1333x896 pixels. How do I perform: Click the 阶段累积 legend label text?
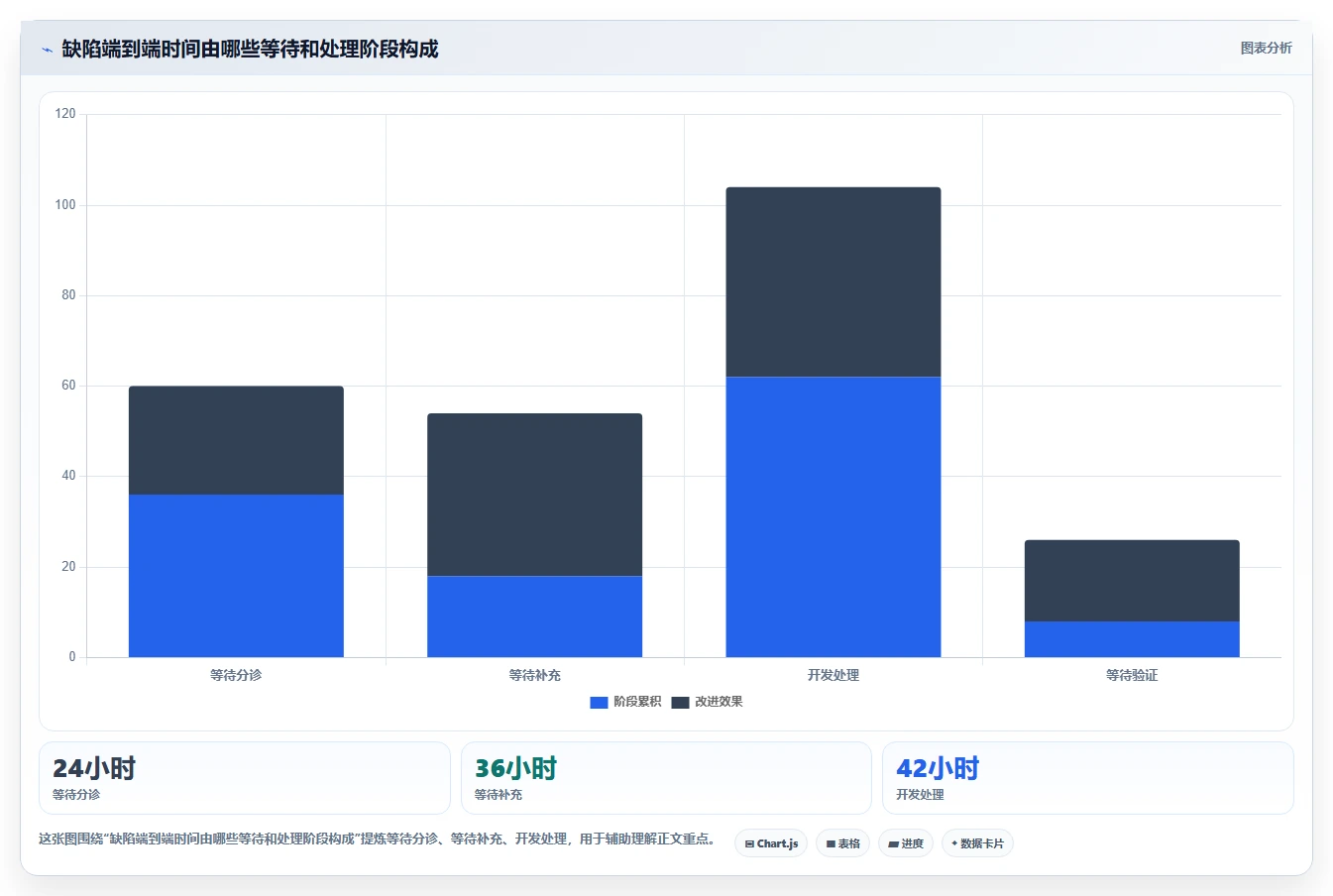(637, 702)
